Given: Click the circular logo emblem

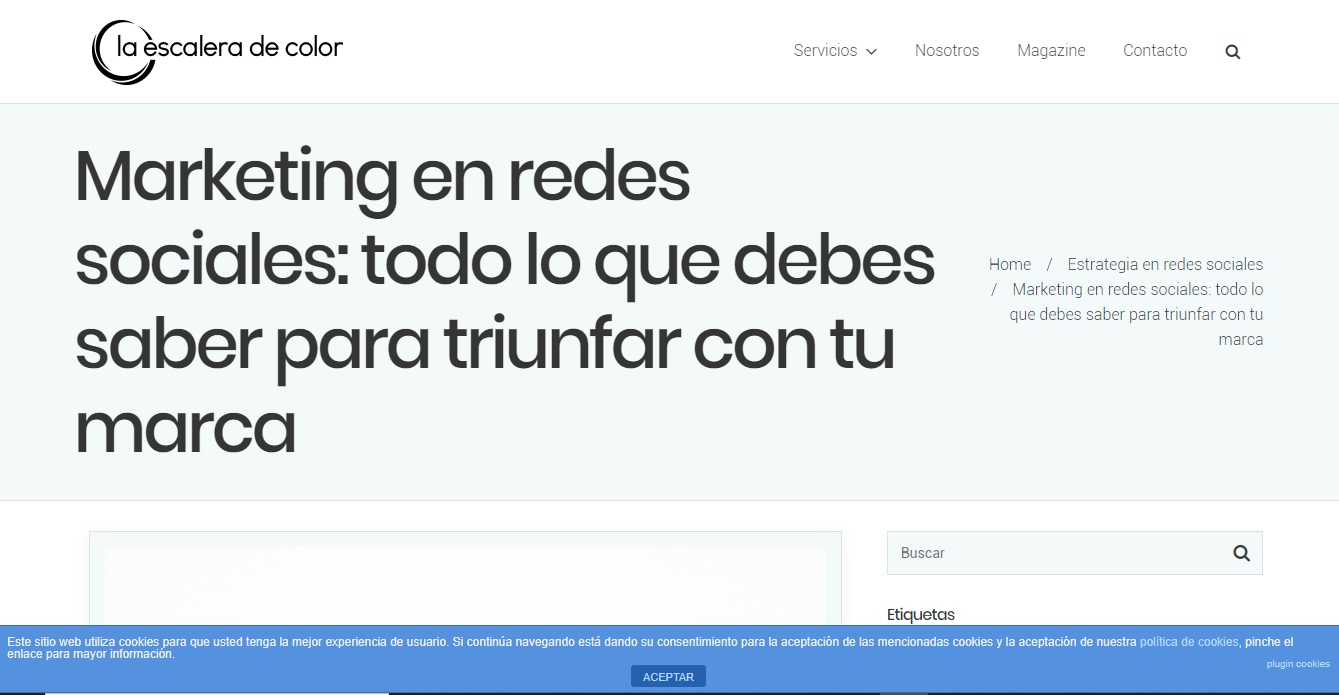Looking at the screenshot, I should [x=122, y=52].
